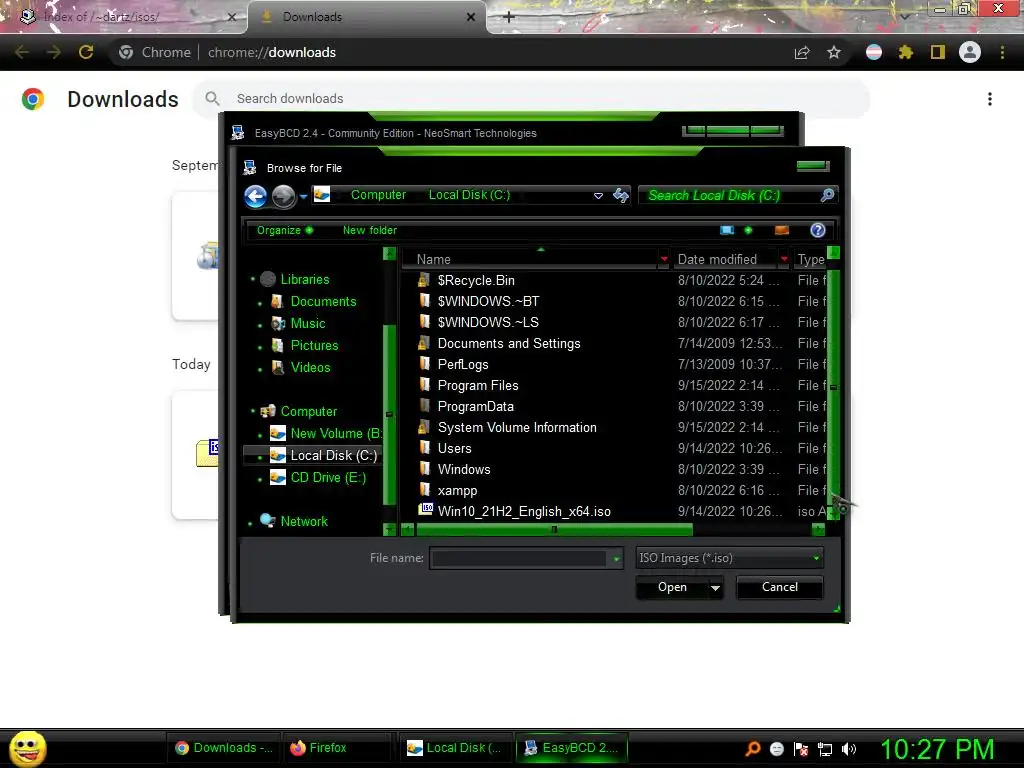Image resolution: width=1024 pixels, height=768 pixels.
Task: Select Documents in the Libraries tree
Action: (x=323, y=301)
